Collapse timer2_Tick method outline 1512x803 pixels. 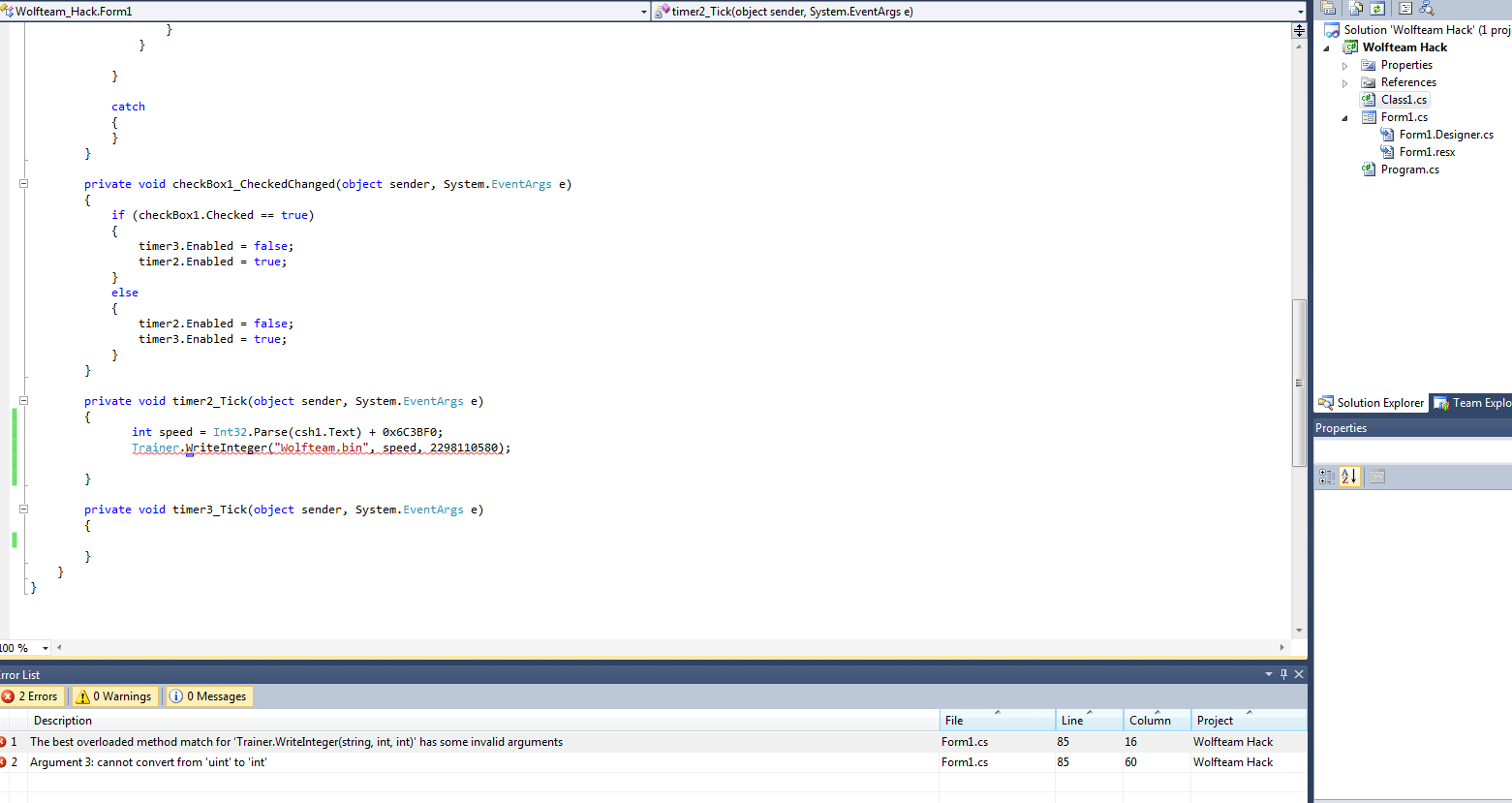pos(24,400)
